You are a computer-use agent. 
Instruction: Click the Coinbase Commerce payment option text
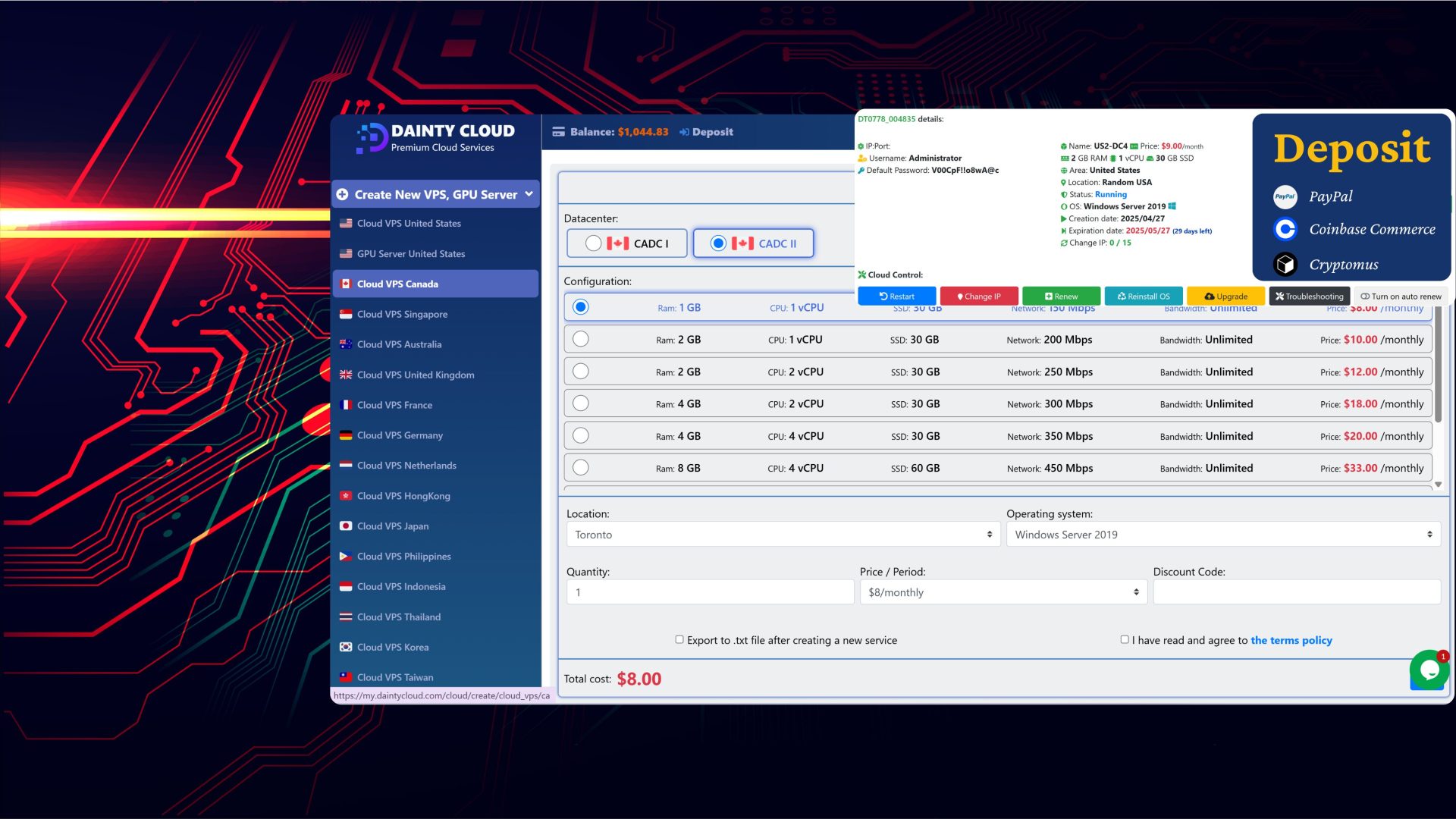coord(1372,229)
